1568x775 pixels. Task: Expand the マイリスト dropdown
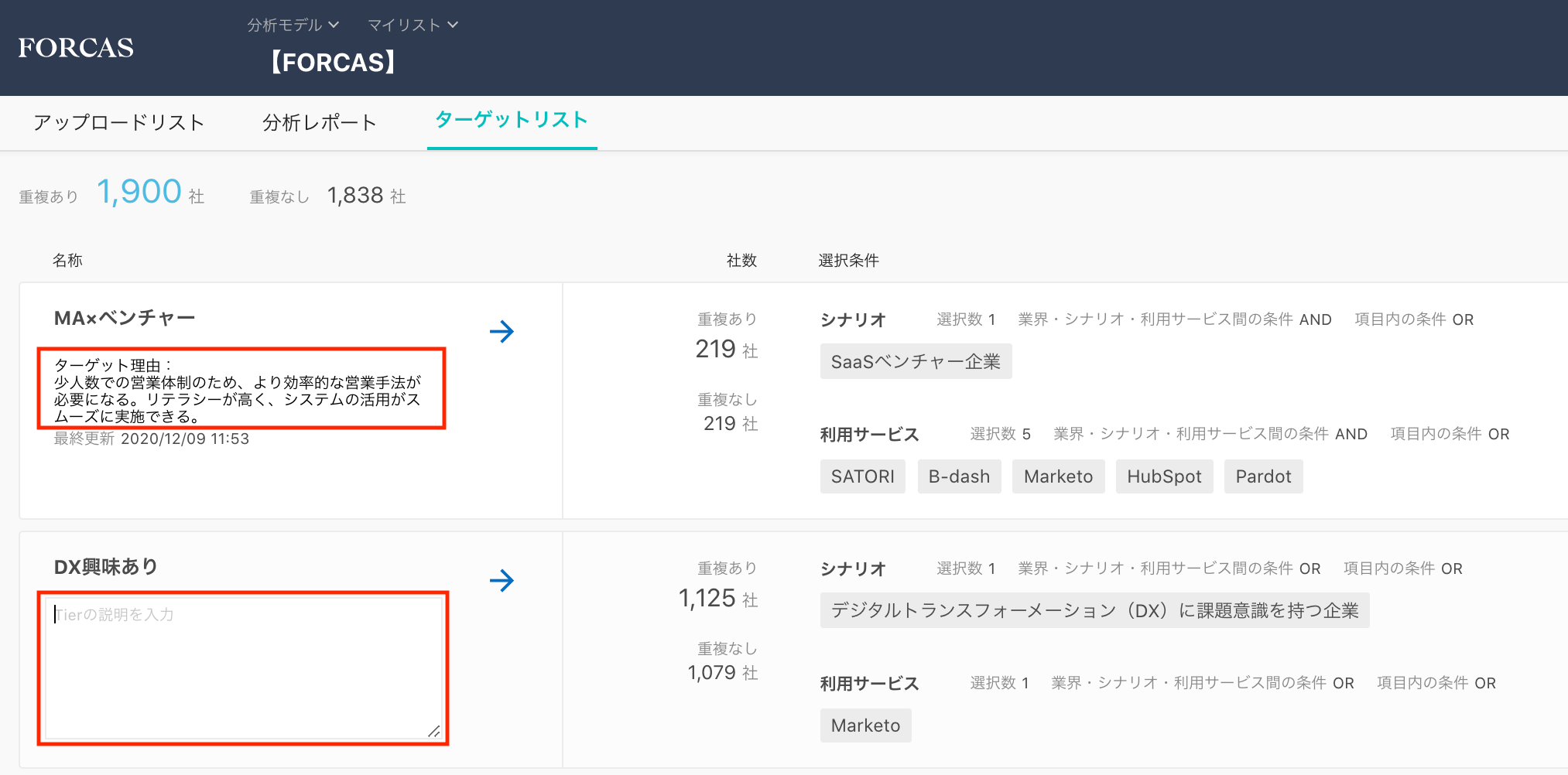413,25
